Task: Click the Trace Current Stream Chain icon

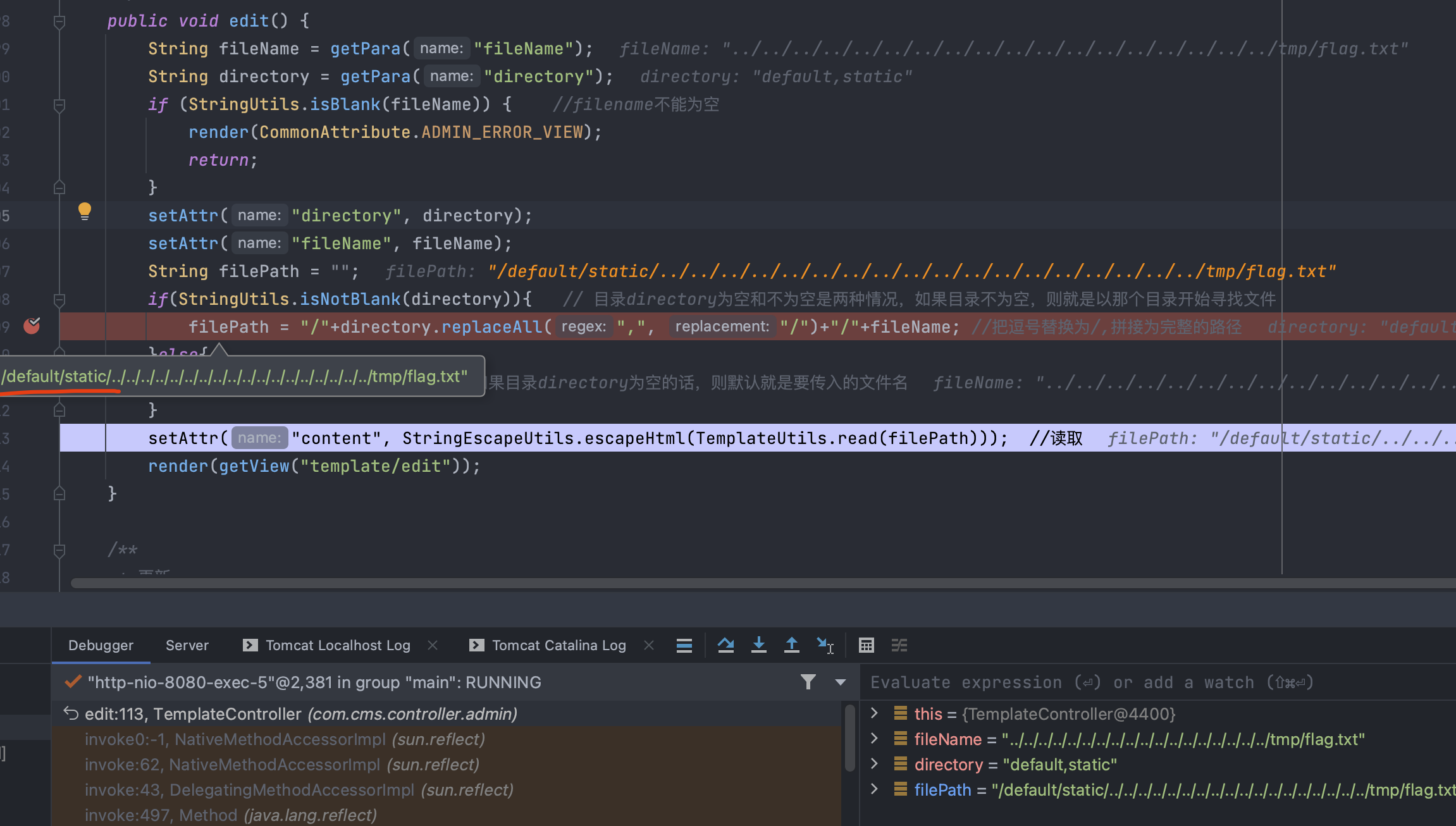Action: (x=899, y=645)
